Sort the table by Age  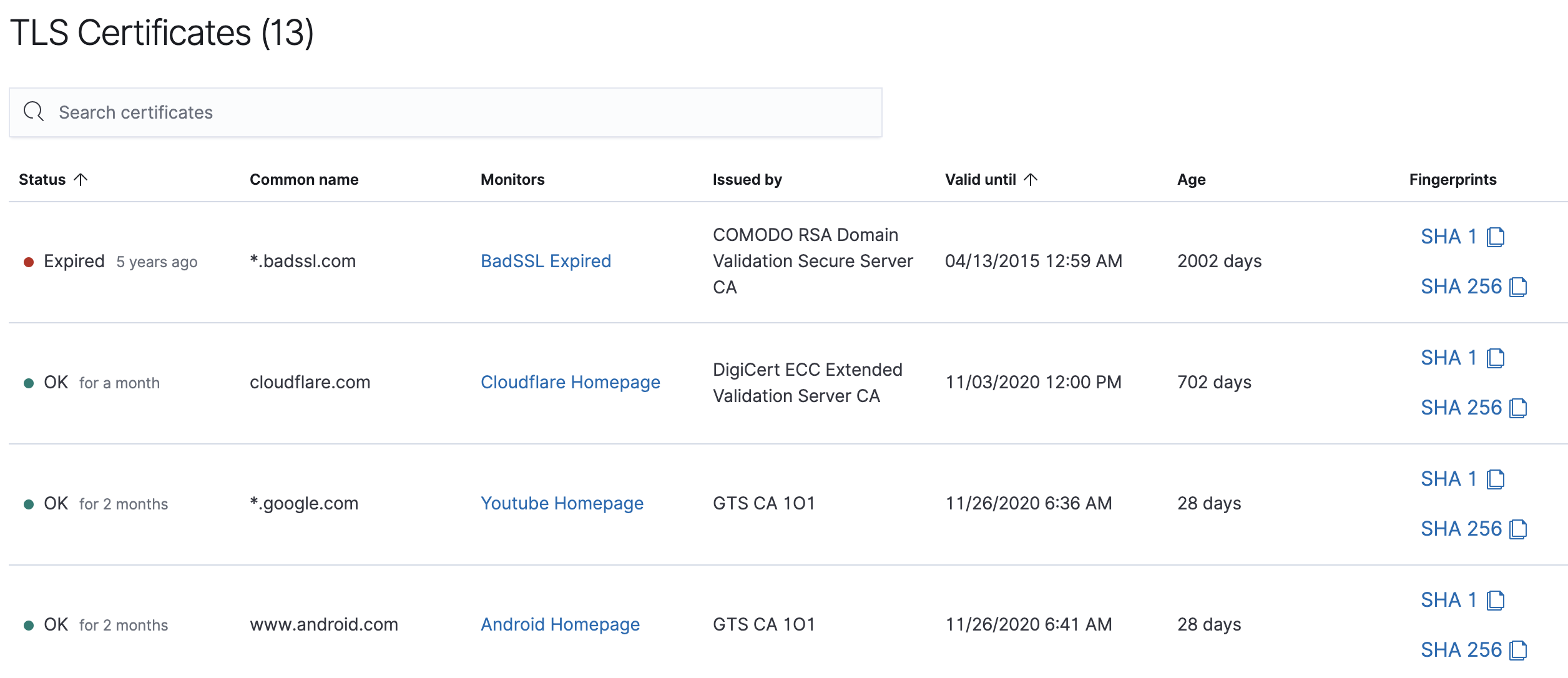click(1191, 179)
